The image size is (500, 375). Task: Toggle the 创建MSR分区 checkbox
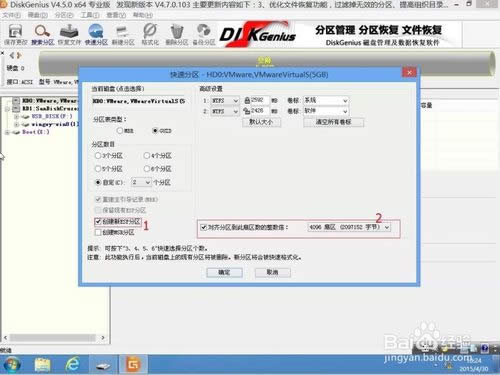pos(98,232)
